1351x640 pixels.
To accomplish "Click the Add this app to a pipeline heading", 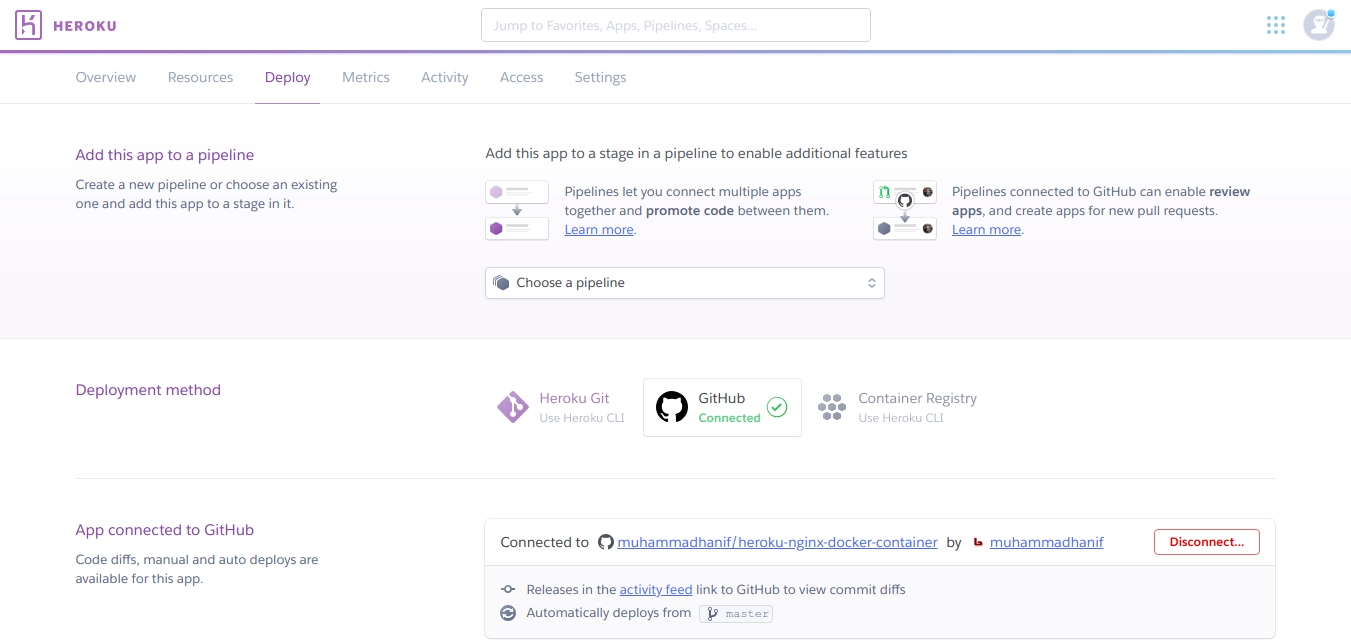I will 165,155.
